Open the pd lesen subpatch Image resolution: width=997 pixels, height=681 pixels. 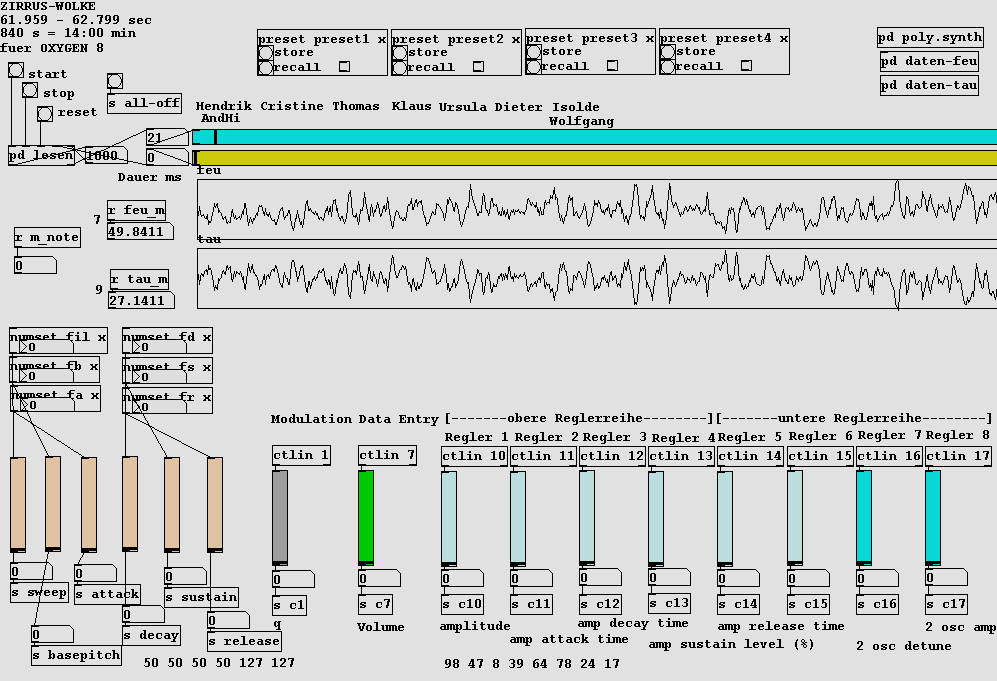coord(41,155)
